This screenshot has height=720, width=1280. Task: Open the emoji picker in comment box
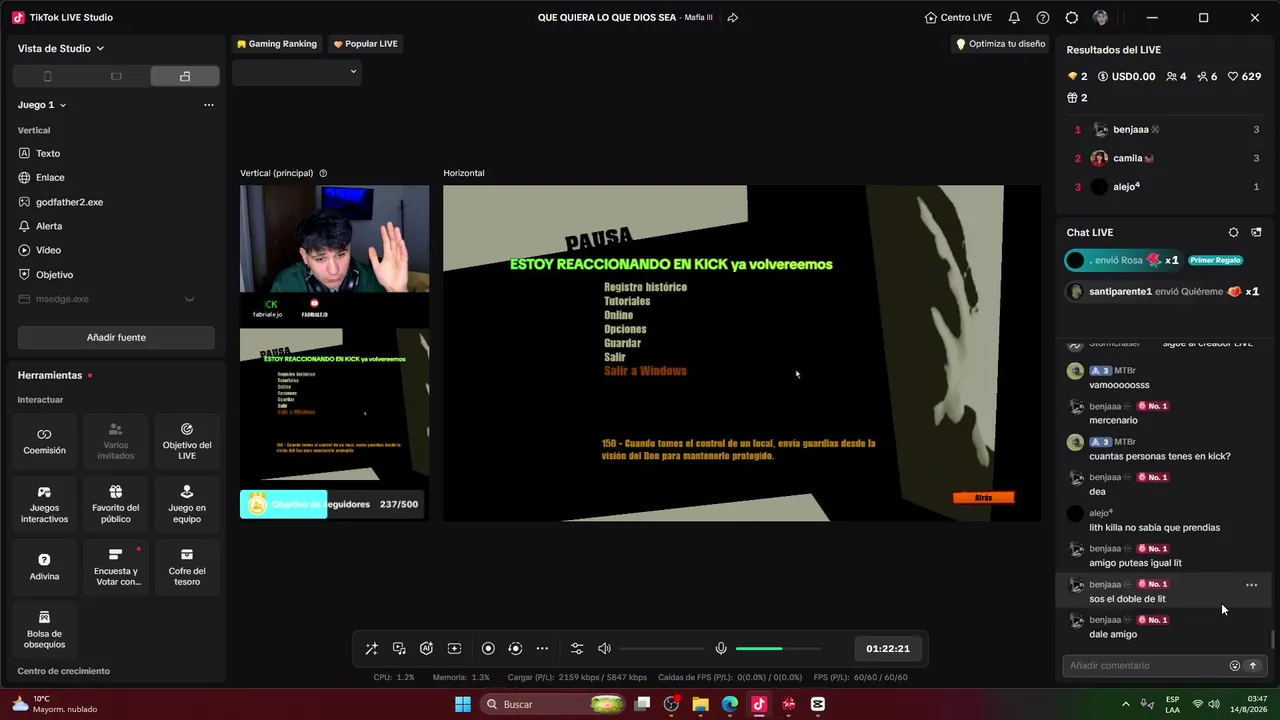[x=1235, y=666]
